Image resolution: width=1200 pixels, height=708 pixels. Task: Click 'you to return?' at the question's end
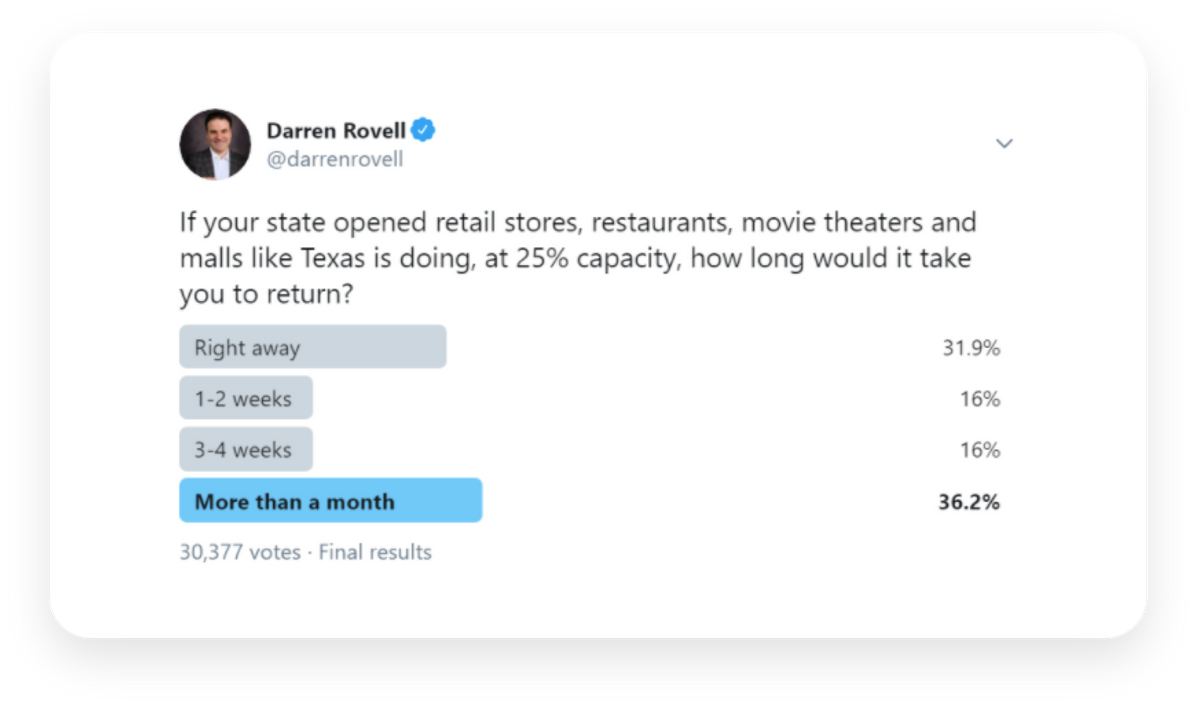click(x=266, y=296)
